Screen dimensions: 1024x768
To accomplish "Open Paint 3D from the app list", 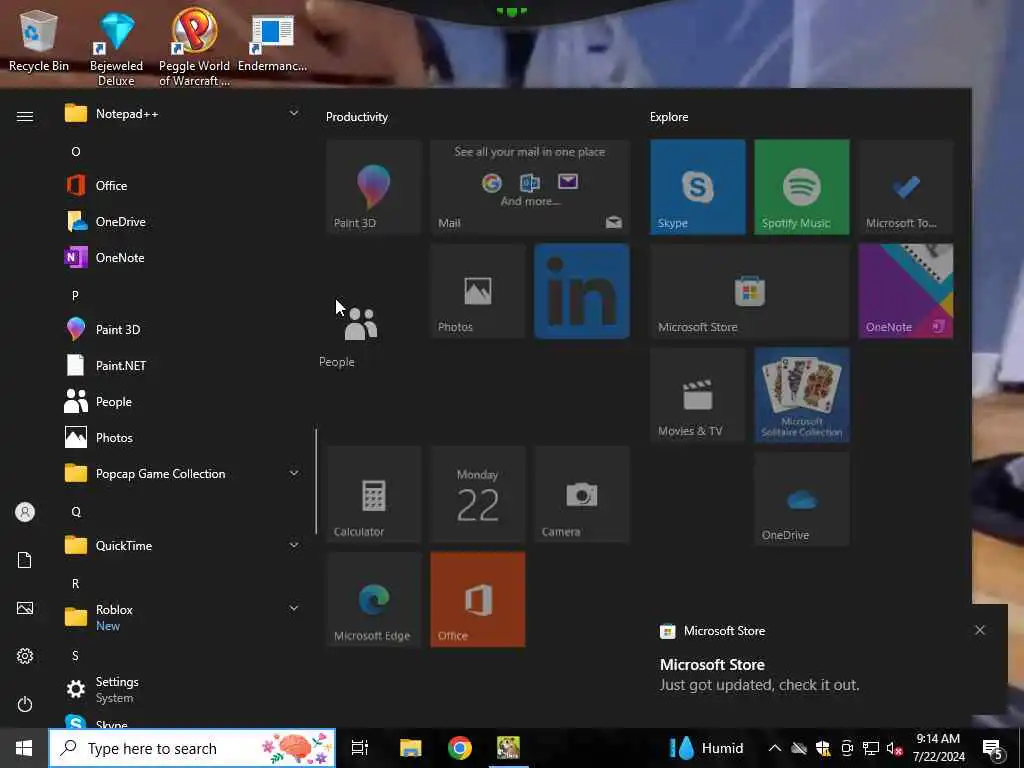I will point(181,329).
